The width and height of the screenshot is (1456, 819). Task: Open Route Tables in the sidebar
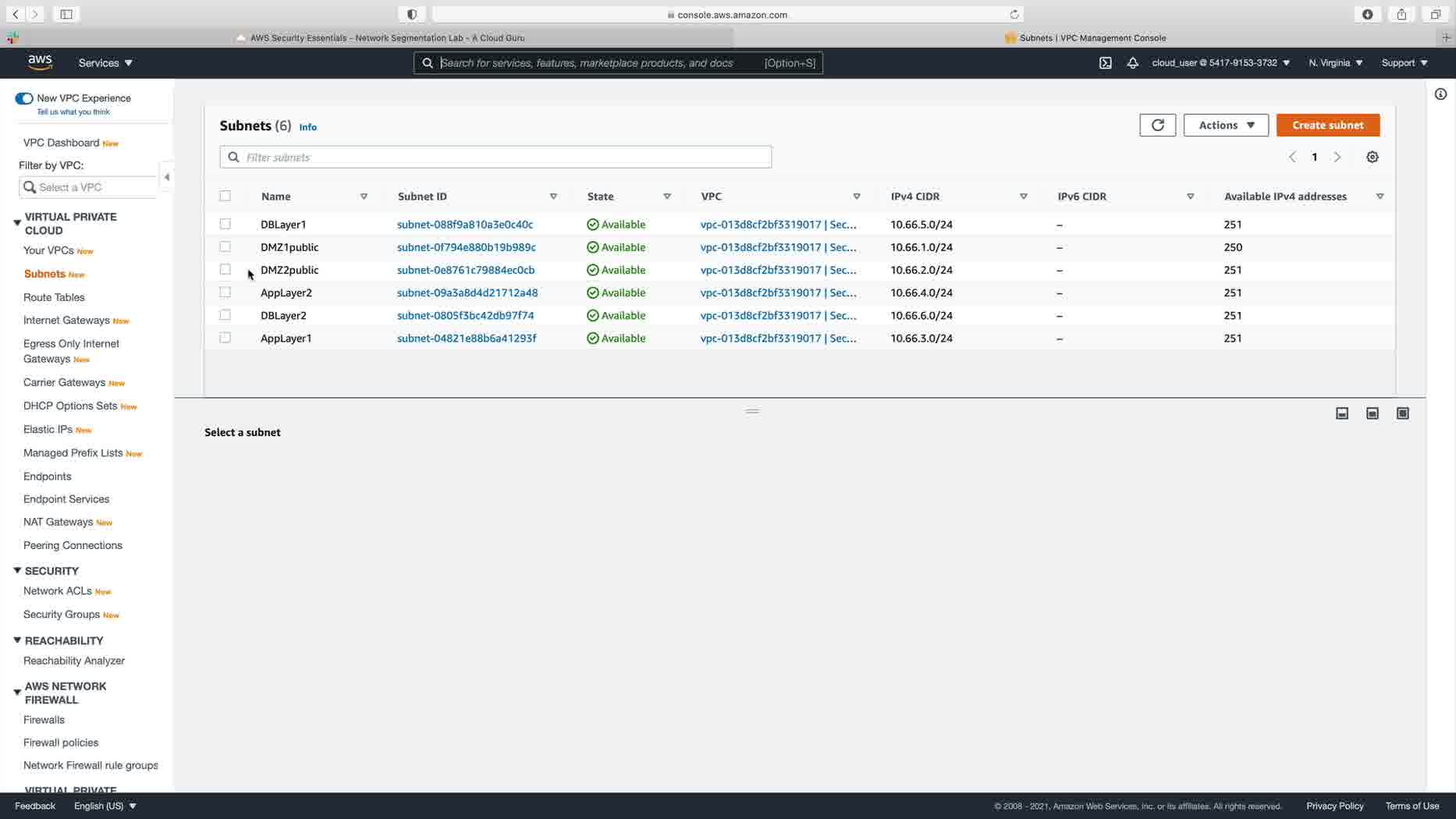coord(54,297)
